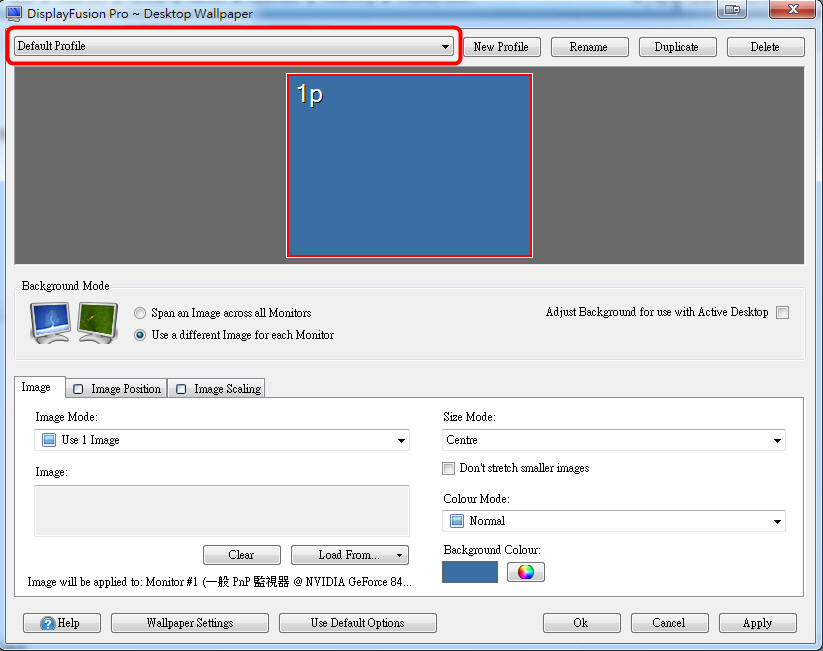Click the title bar monitor move icon

(x=733, y=10)
